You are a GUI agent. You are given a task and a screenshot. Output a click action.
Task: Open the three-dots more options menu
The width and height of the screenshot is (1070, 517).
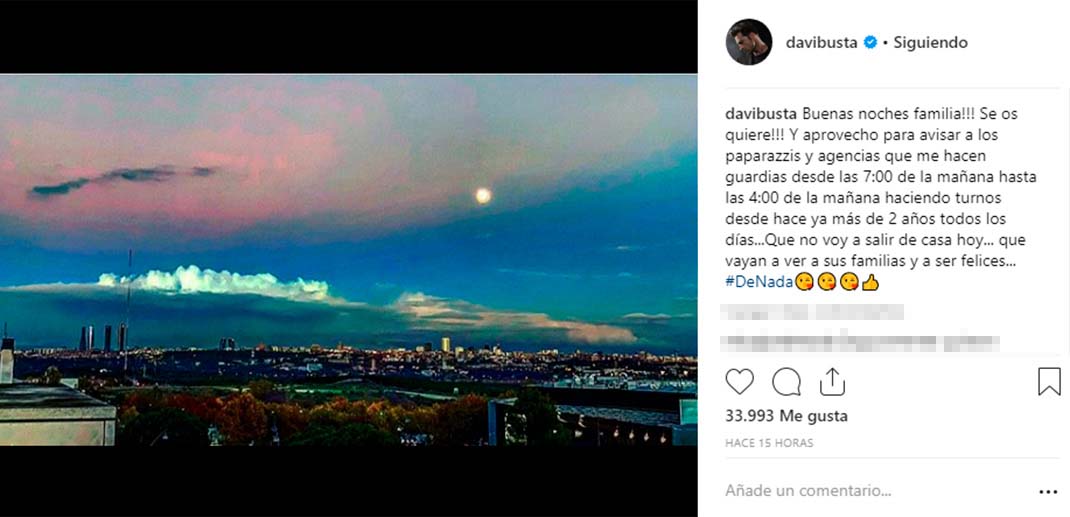[1047, 491]
